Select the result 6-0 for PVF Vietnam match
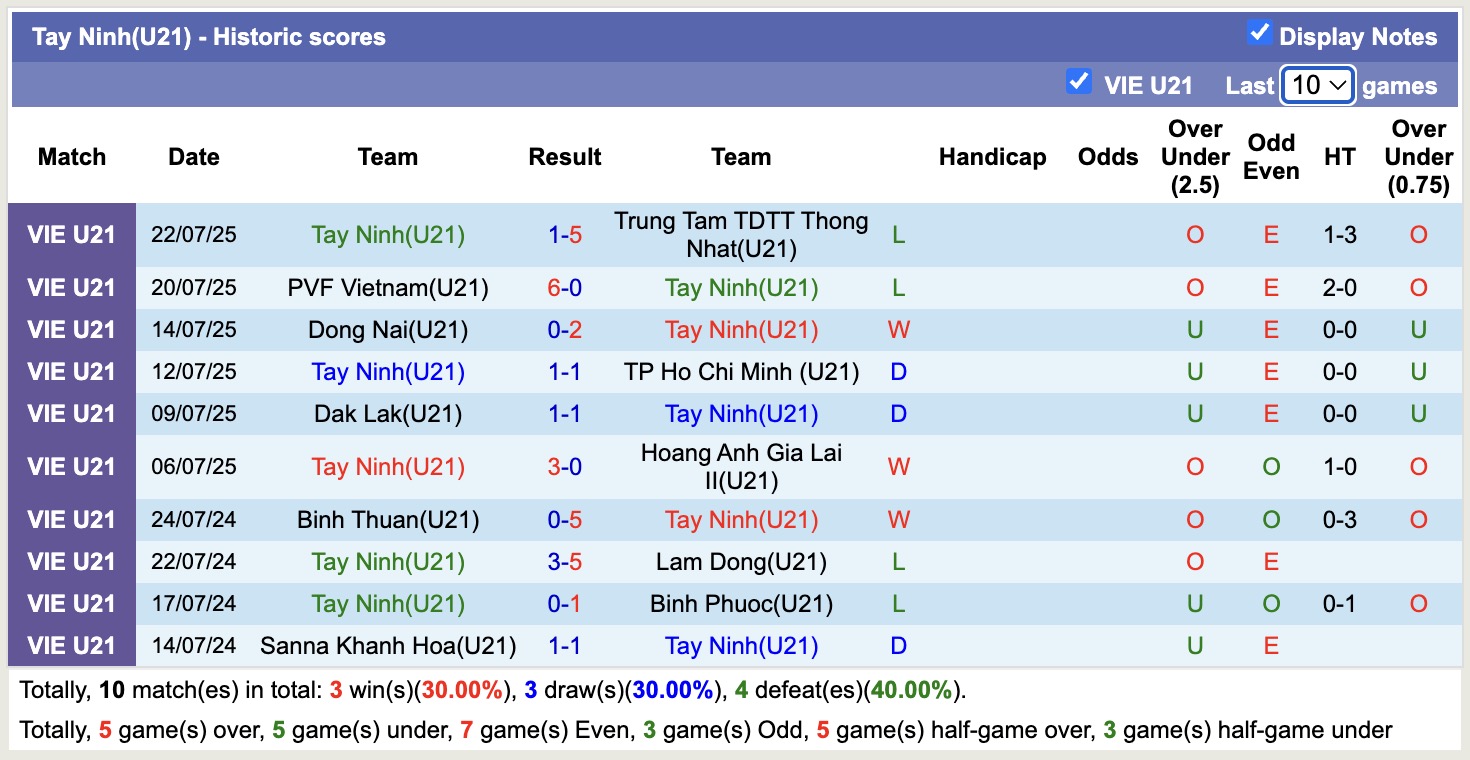 tap(565, 287)
